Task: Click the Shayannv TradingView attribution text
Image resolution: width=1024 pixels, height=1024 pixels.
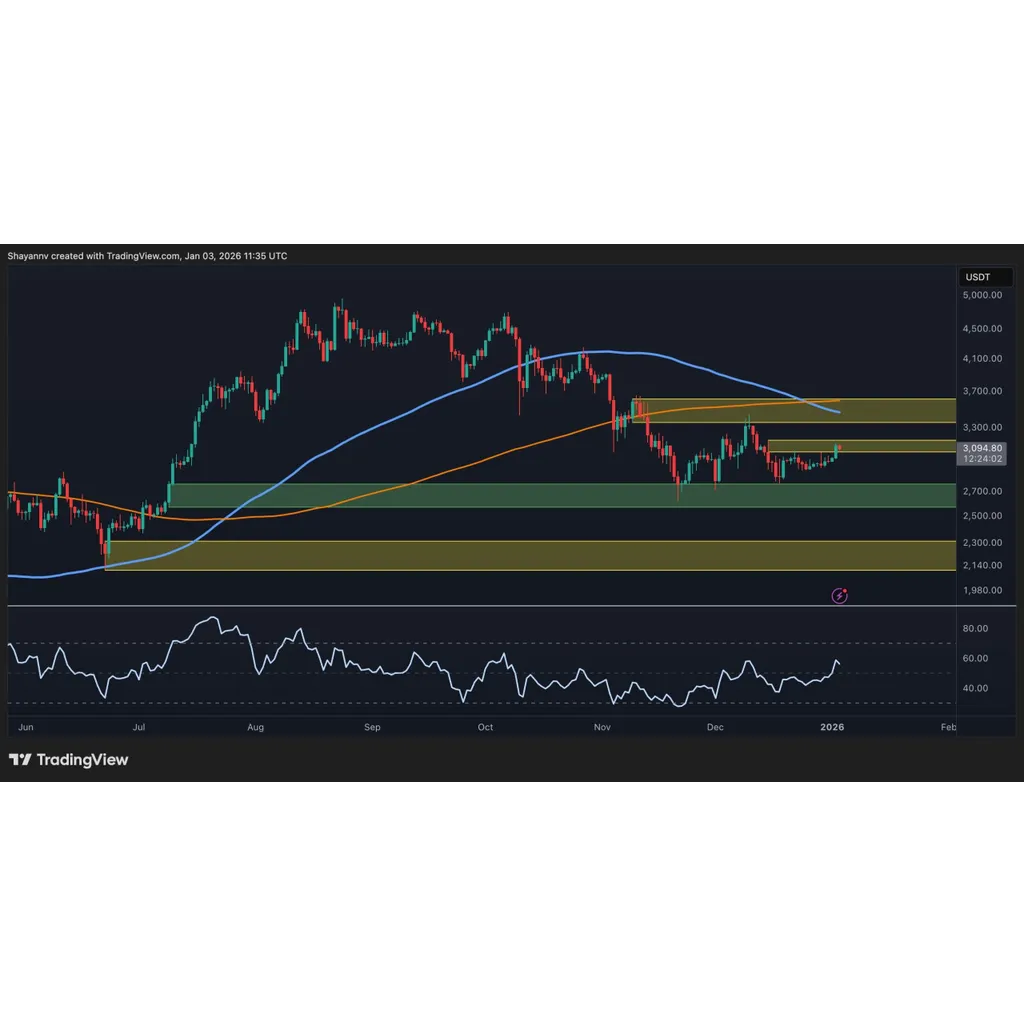Action: pos(148,256)
